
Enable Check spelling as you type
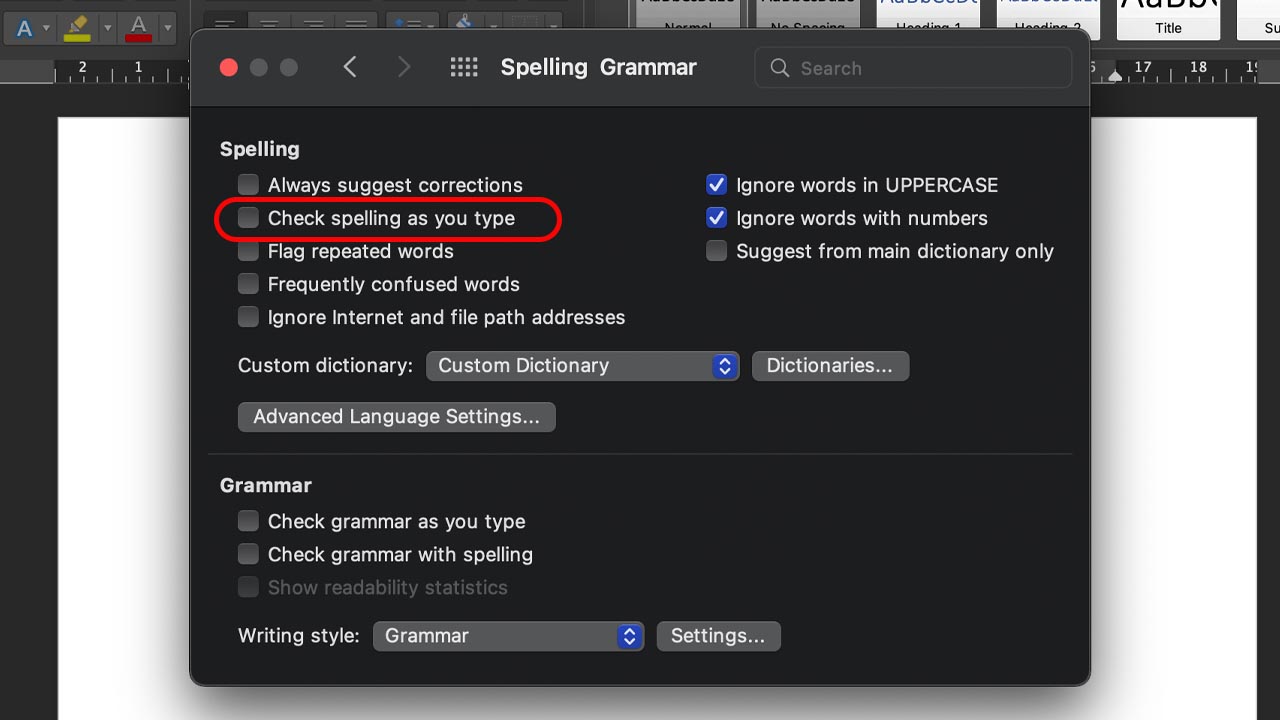(248, 218)
